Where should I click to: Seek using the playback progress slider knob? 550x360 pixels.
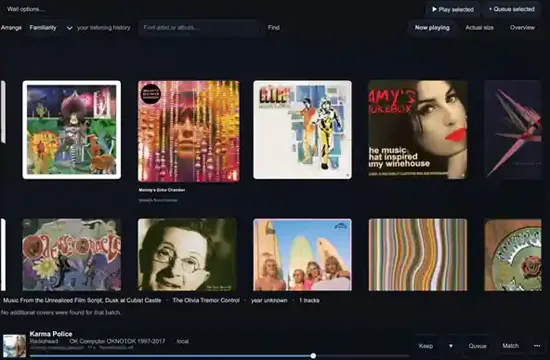point(313,356)
